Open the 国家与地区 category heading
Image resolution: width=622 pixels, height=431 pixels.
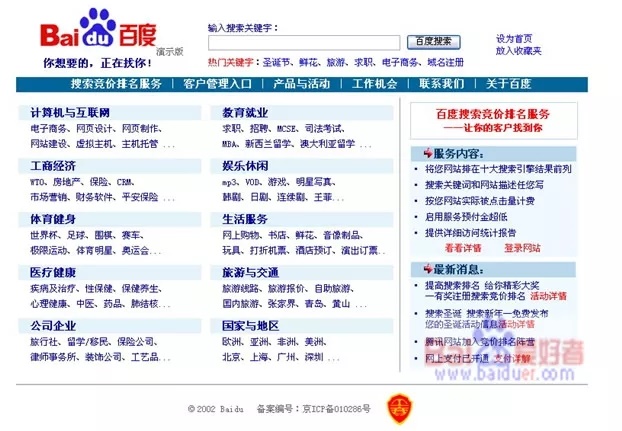coord(251,326)
